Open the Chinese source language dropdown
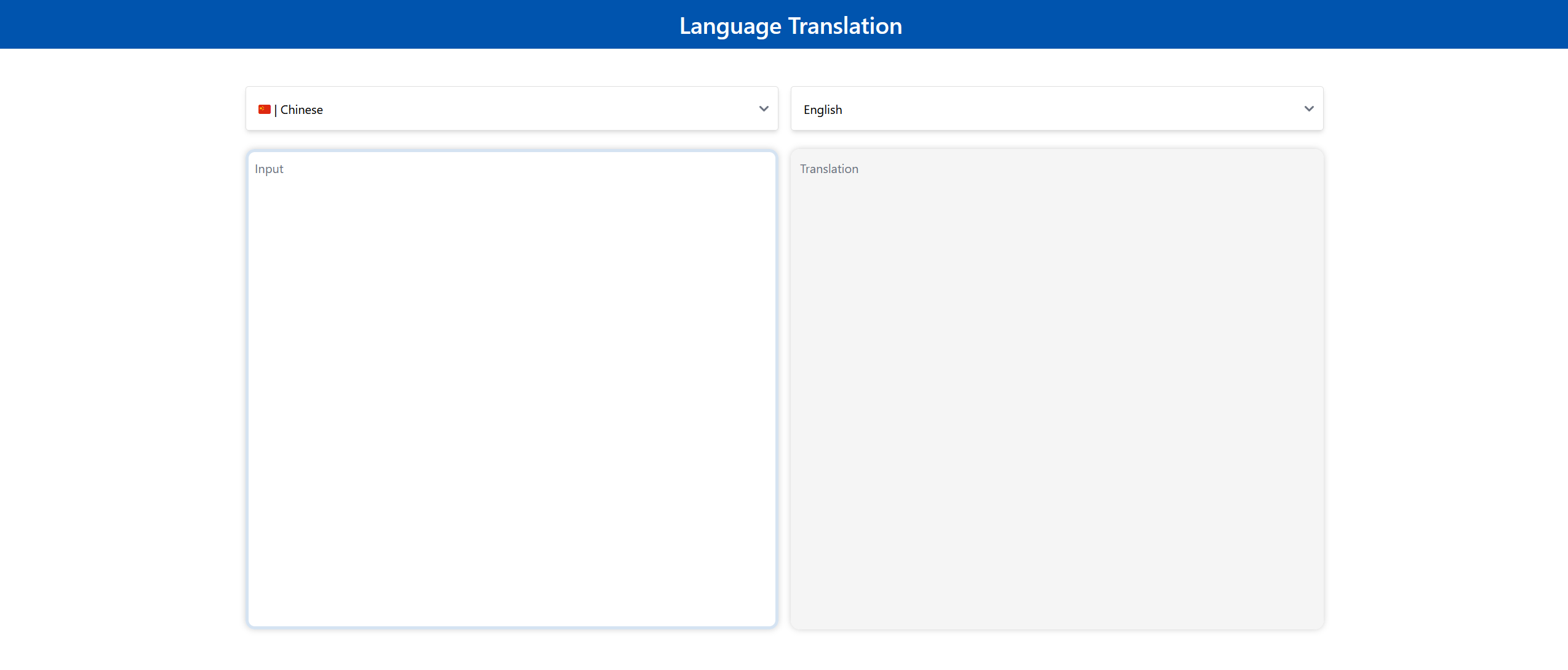 click(512, 109)
